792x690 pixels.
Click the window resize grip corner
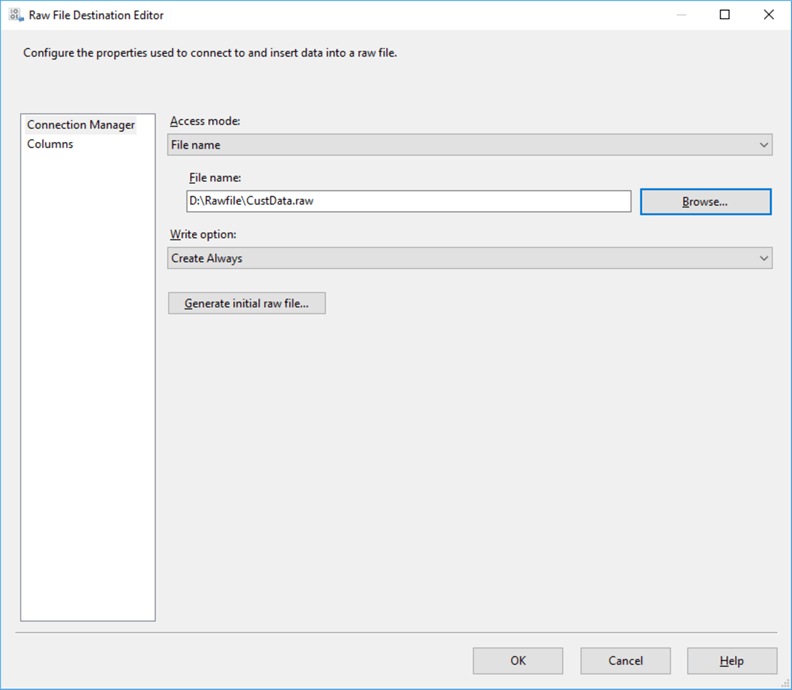click(x=785, y=683)
